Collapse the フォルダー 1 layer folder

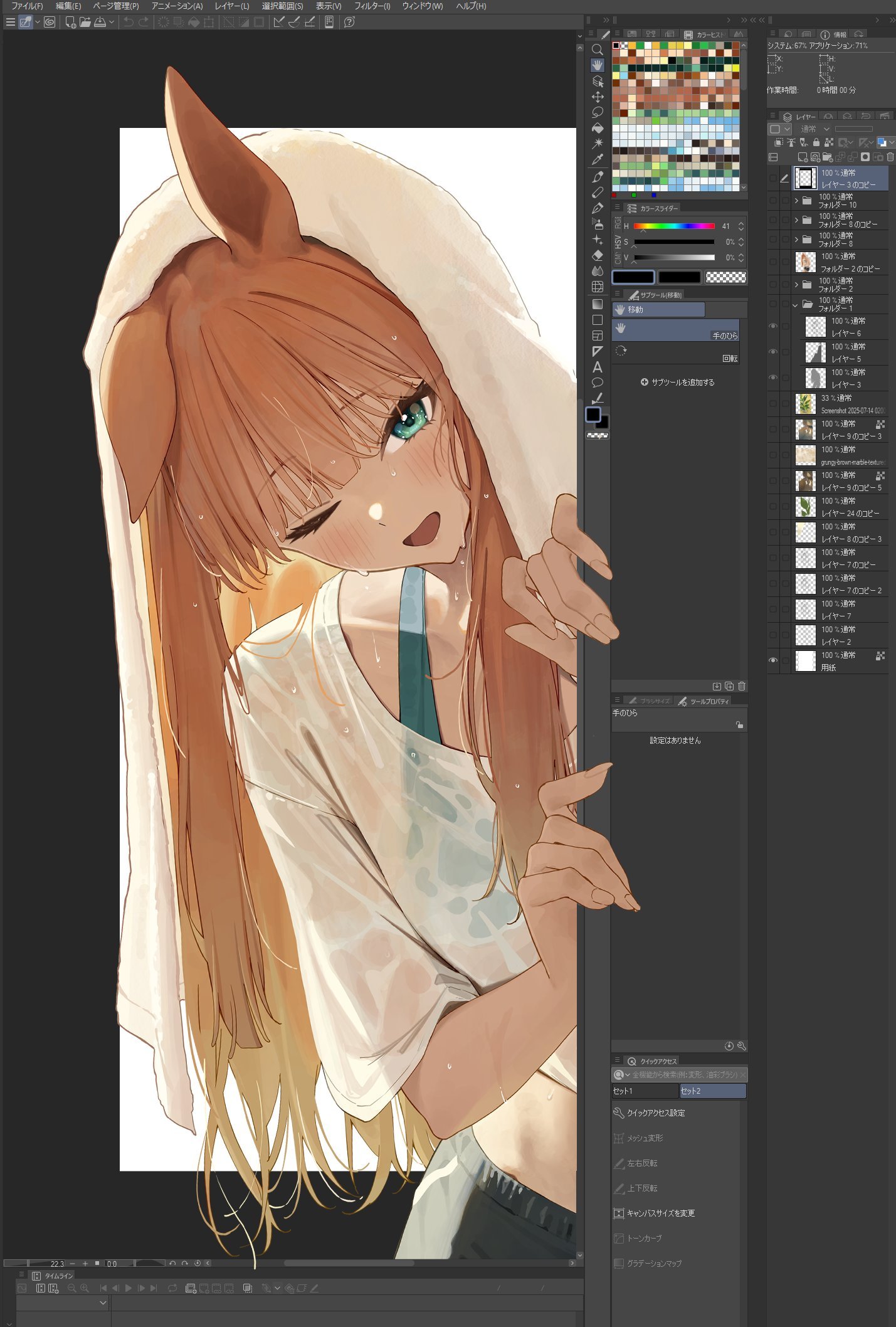click(x=796, y=305)
